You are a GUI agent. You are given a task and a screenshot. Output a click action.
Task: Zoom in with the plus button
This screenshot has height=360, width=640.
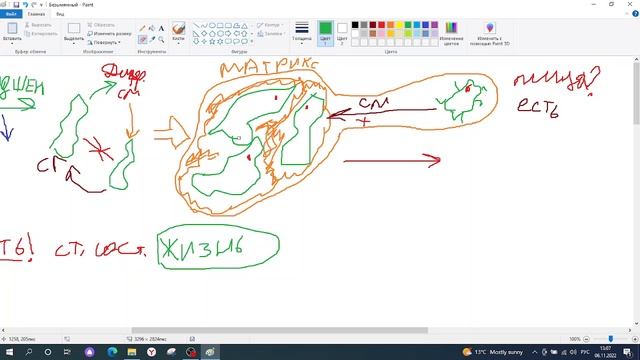[635, 339]
